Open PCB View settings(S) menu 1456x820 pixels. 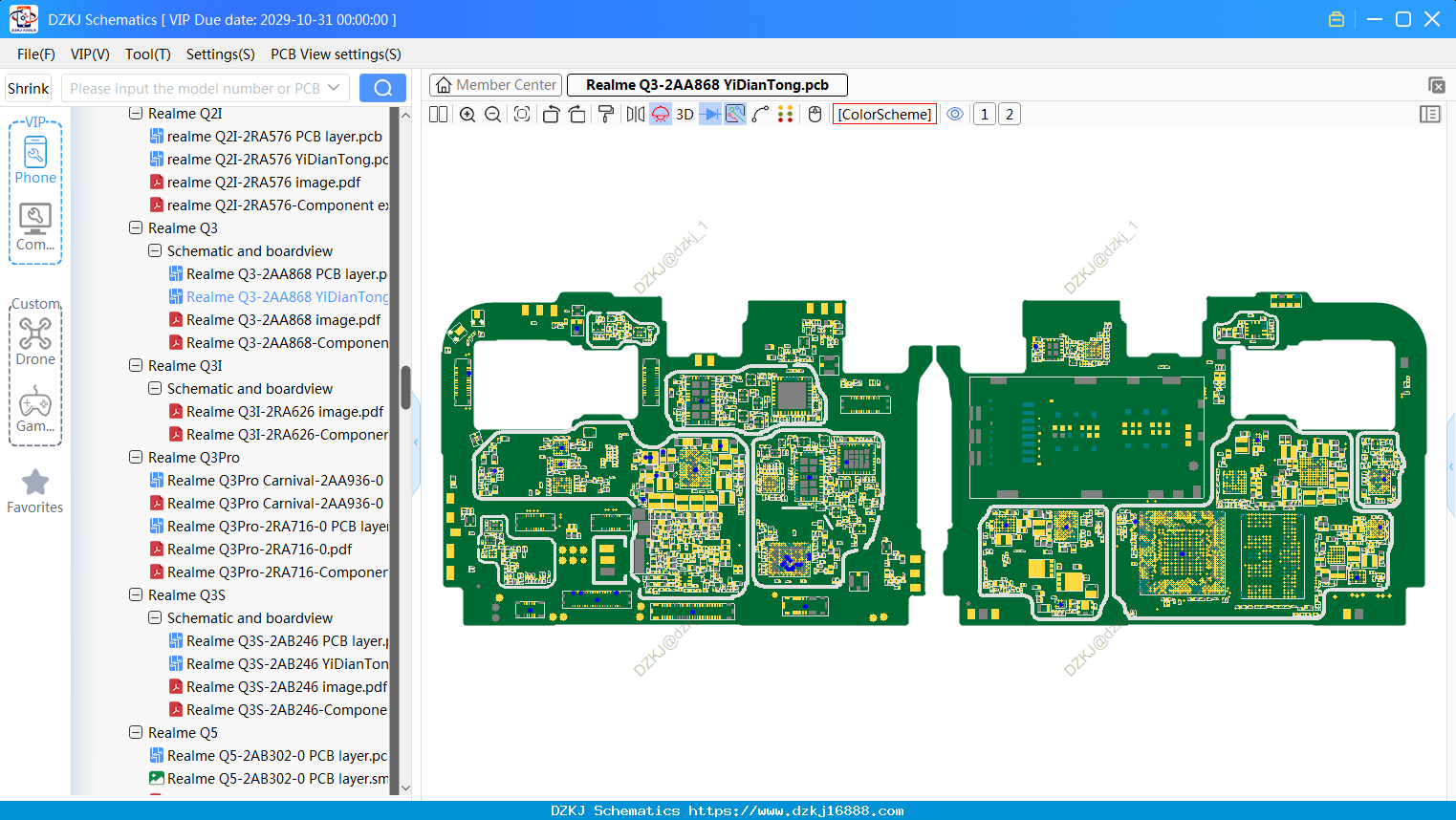(x=336, y=54)
